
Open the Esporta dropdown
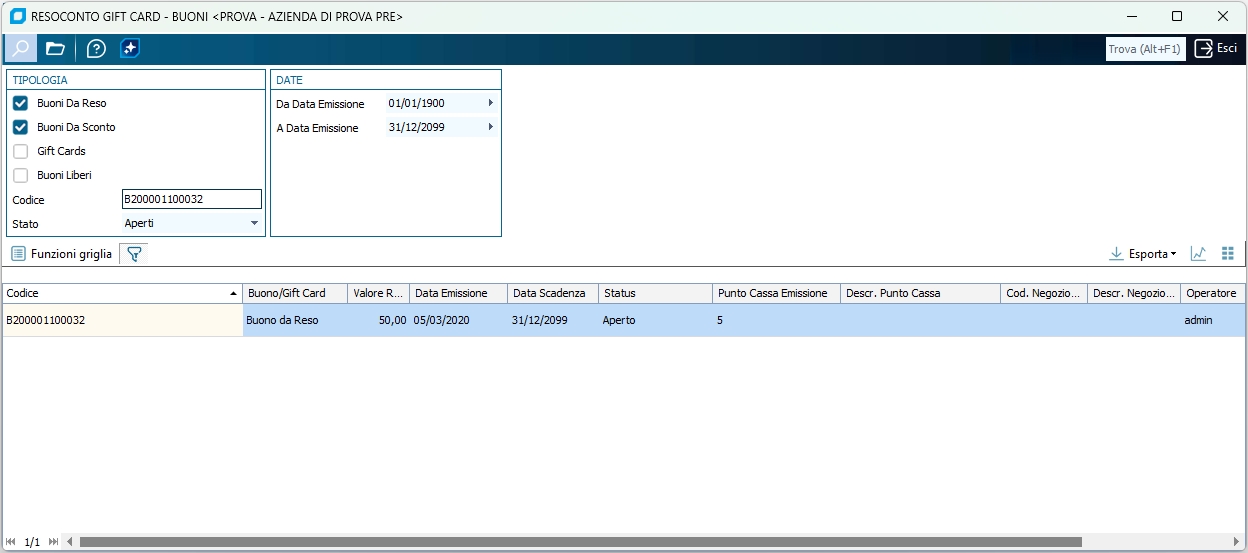pos(1143,254)
